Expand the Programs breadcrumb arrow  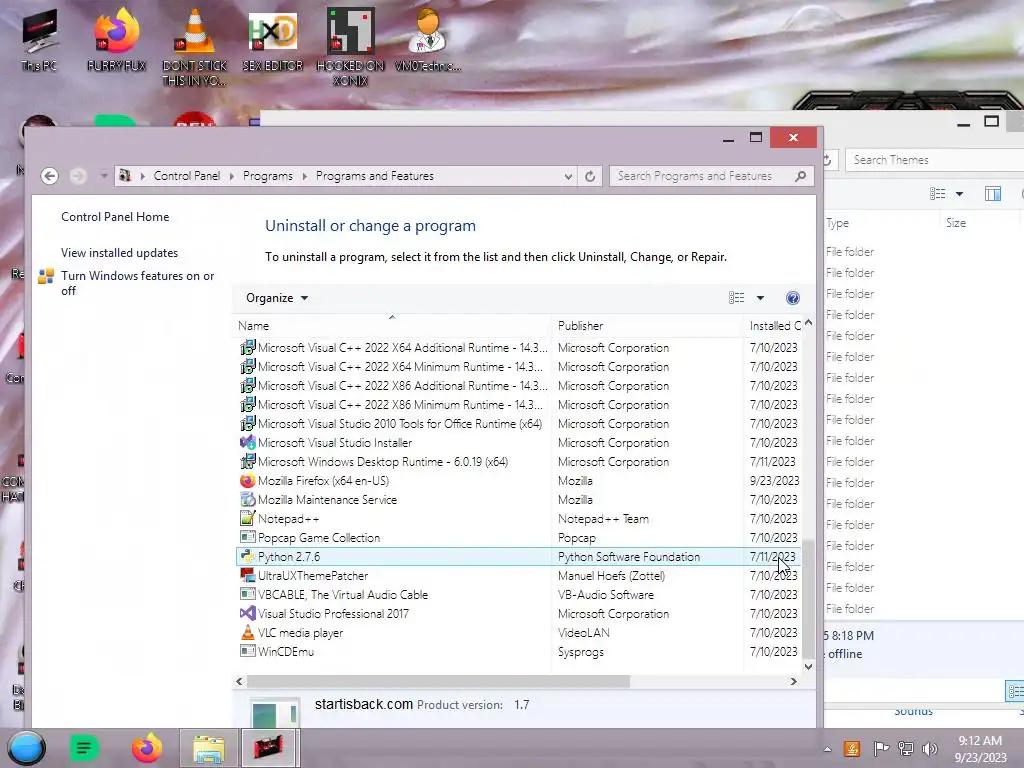[304, 176]
